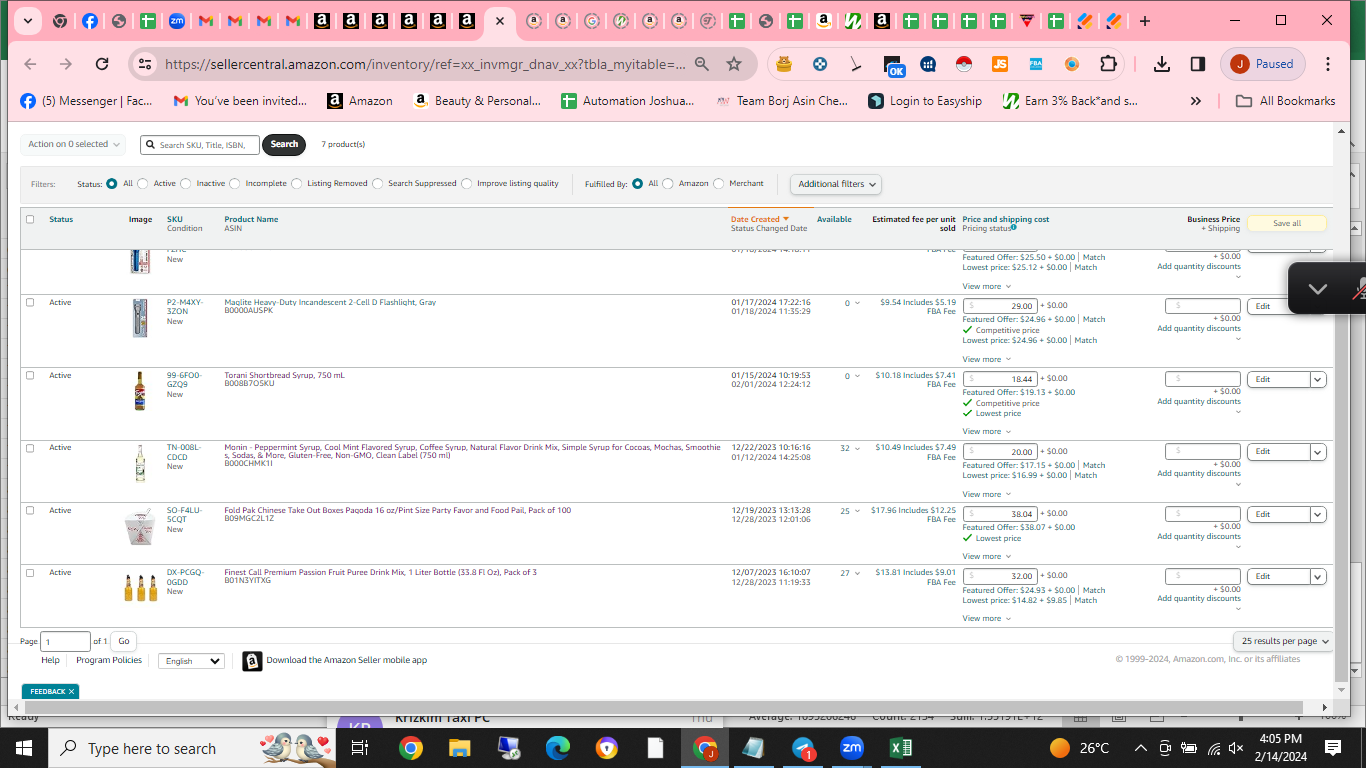Click the Pricing status info icon
The height and width of the screenshot is (768, 1366).
coord(1013,227)
